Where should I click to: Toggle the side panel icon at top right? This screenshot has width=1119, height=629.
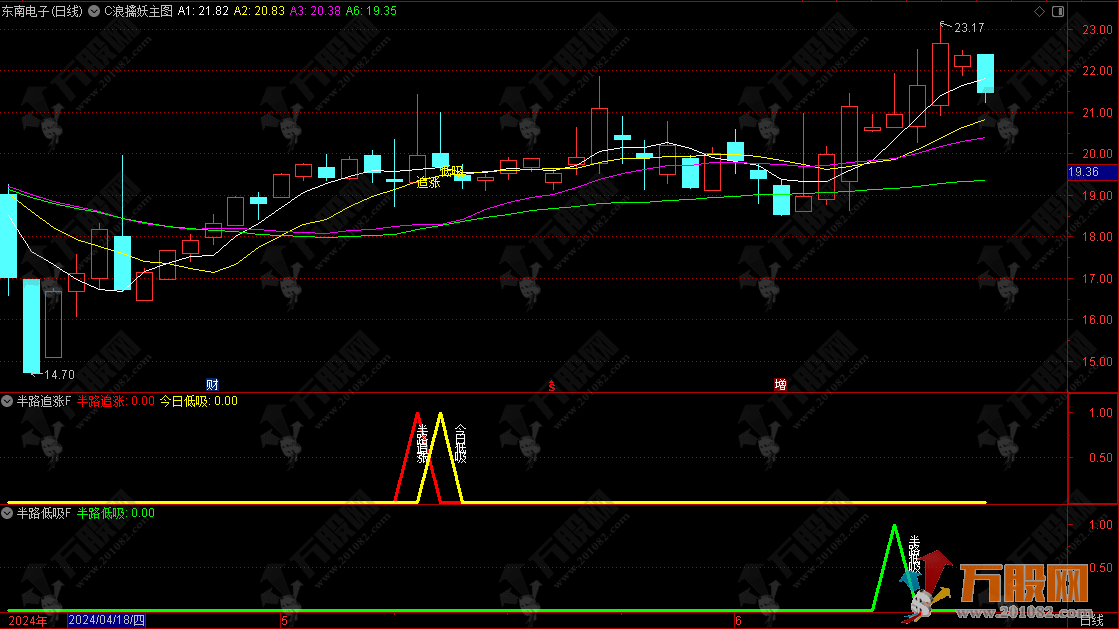click(x=1058, y=11)
